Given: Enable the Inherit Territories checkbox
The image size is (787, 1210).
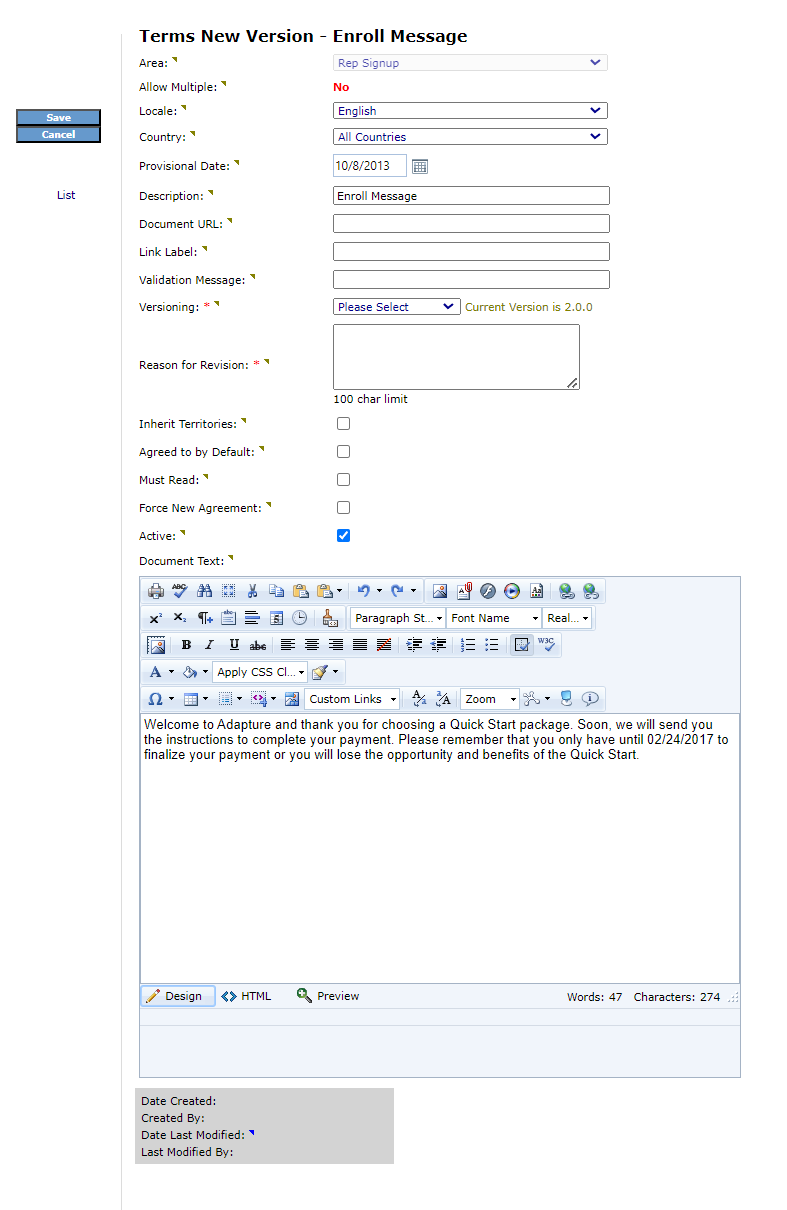Looking at the screenshot, I should (343, 424).
